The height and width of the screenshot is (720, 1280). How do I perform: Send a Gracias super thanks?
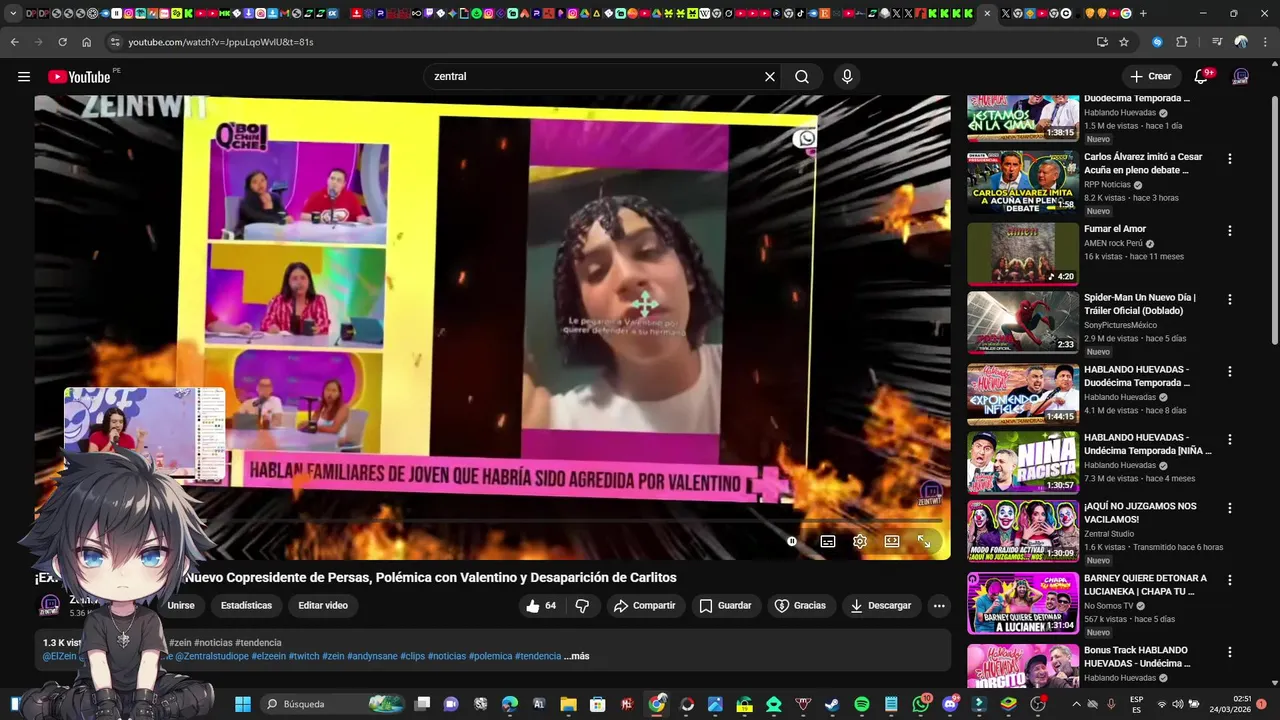(x=800, y=605)
